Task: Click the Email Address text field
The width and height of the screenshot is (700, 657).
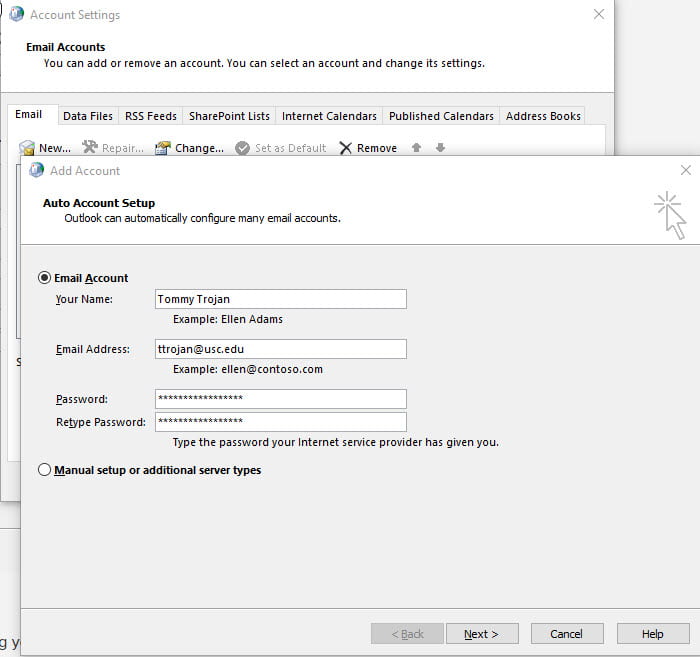Action: (x=280, y=349)
